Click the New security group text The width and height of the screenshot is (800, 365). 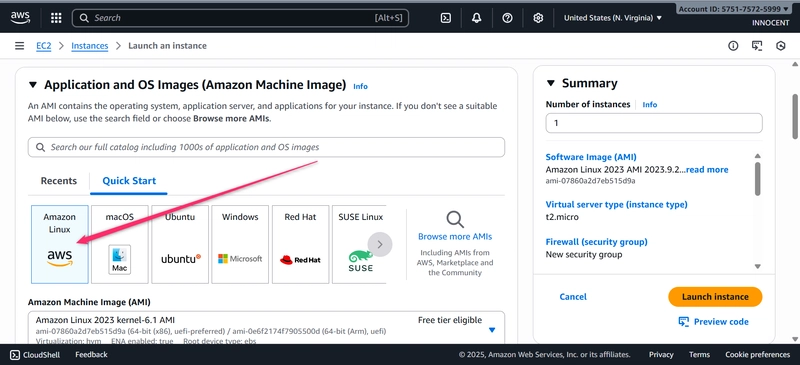coord(584,255)
